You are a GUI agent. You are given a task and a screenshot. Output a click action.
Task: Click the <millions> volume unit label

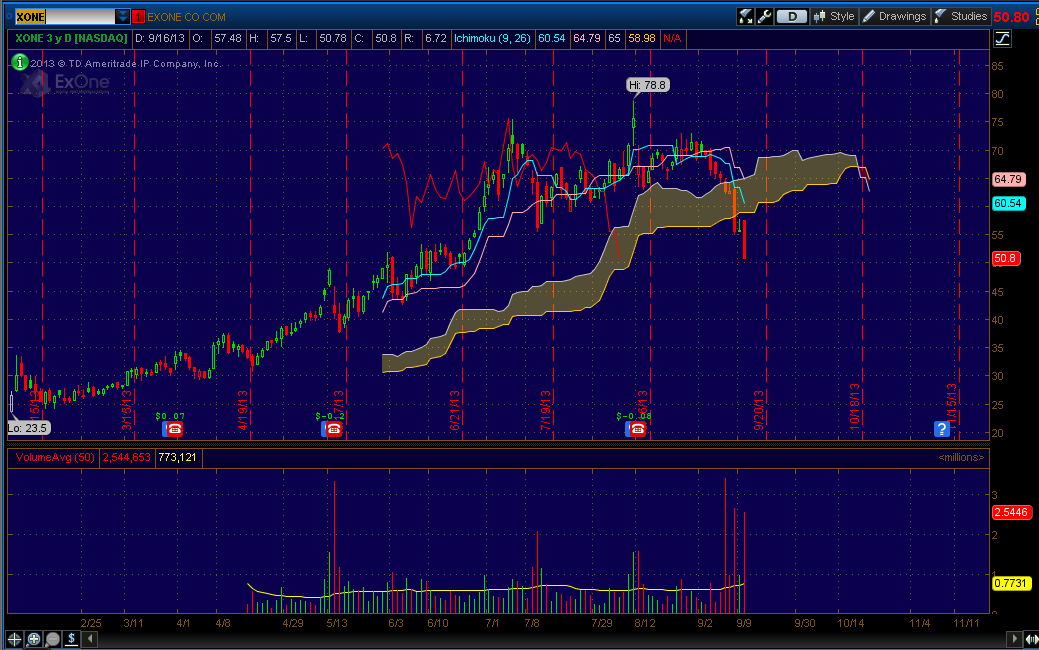(961, 457)
